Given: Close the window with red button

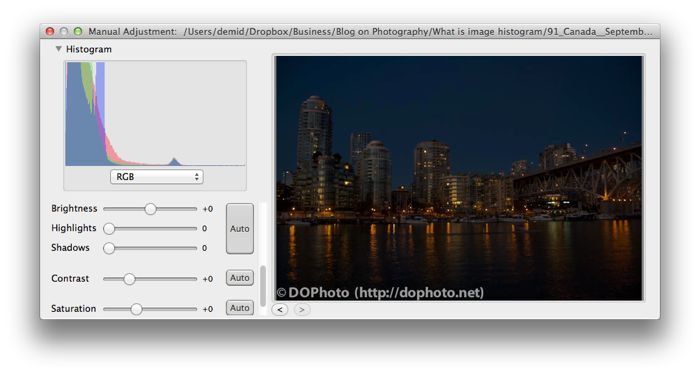Looking at the screenshot, I should [50, 31].
